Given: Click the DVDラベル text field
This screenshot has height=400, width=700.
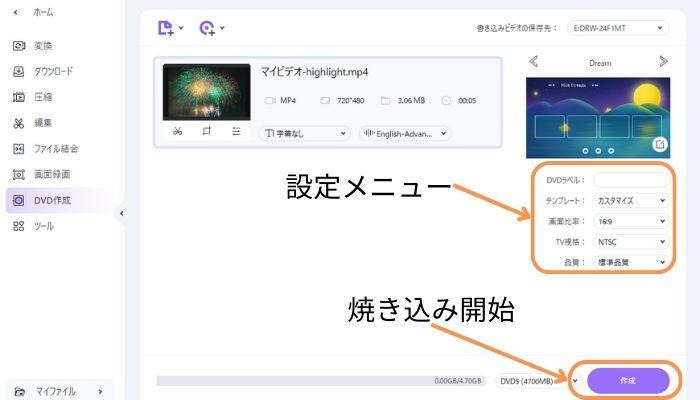Looking at the screenshot, I should click(630, 180).
